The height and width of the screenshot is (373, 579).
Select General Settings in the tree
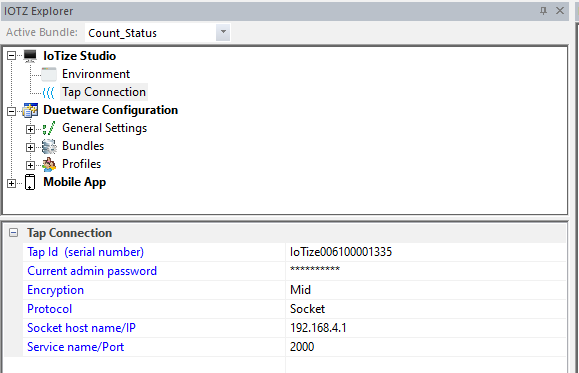[105, 128]
